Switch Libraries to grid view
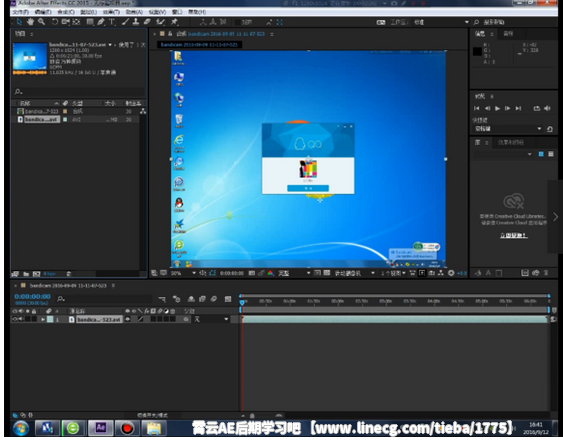The width and height of the screenshot is (563, 447). [541, 154]
